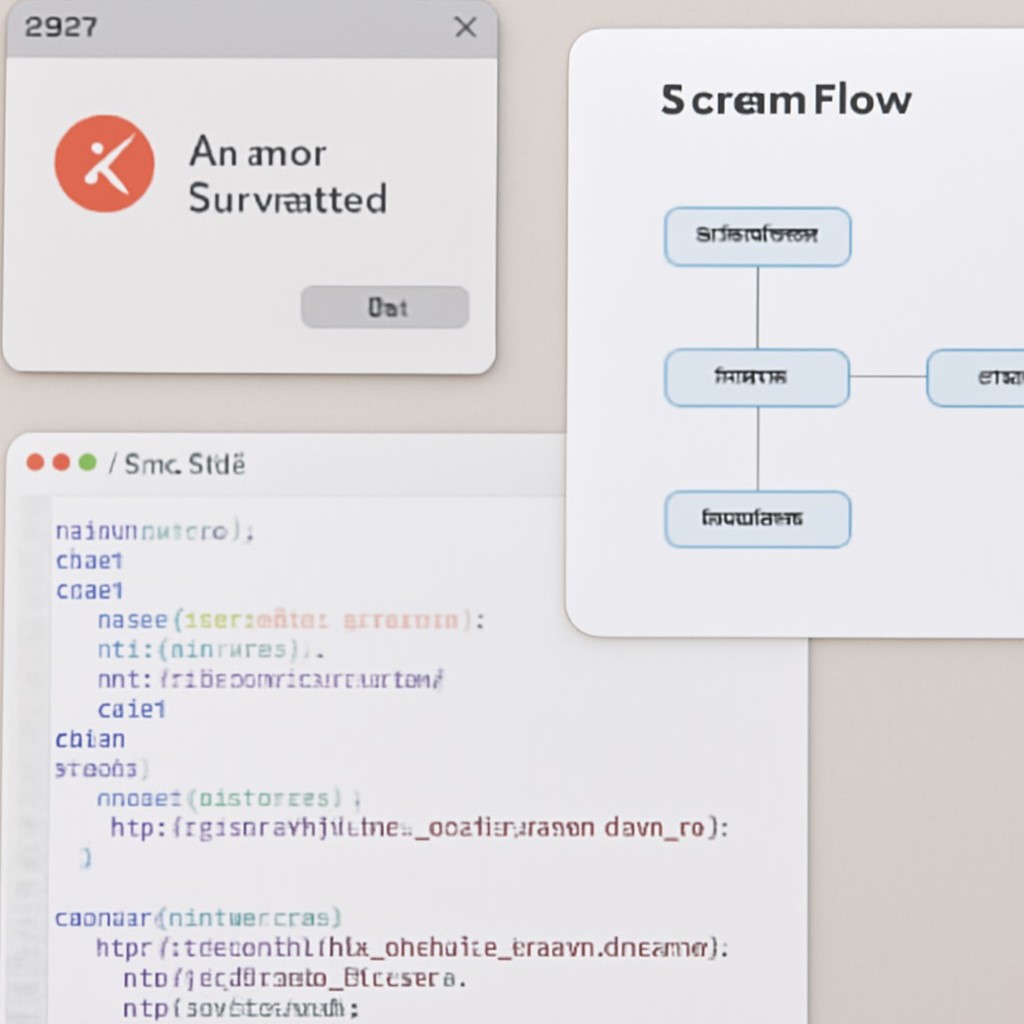
Task: Click the "An amor Survratted" error message
Action: coord(287,176)
